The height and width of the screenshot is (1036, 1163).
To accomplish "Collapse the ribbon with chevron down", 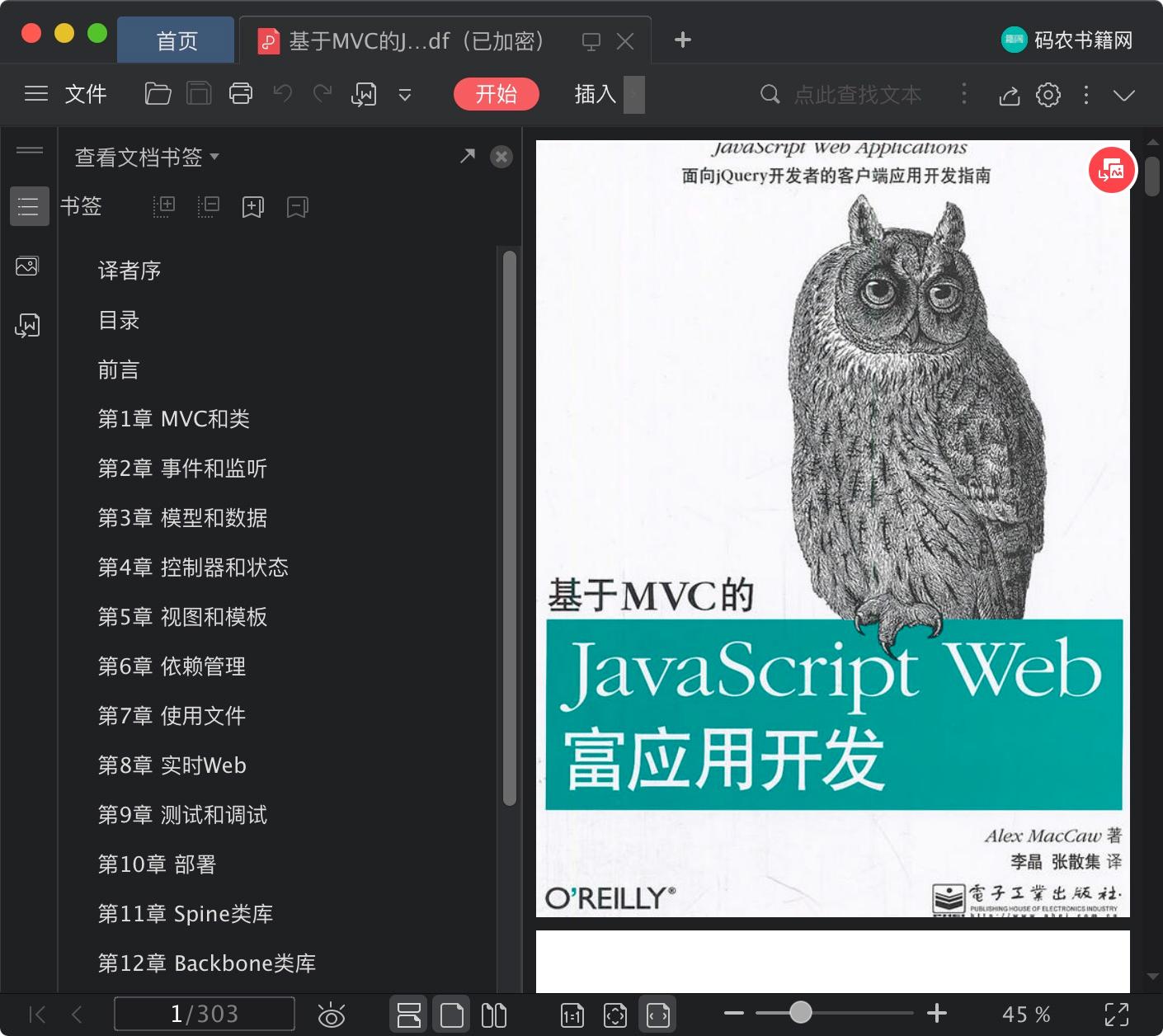I will 1124,95.
